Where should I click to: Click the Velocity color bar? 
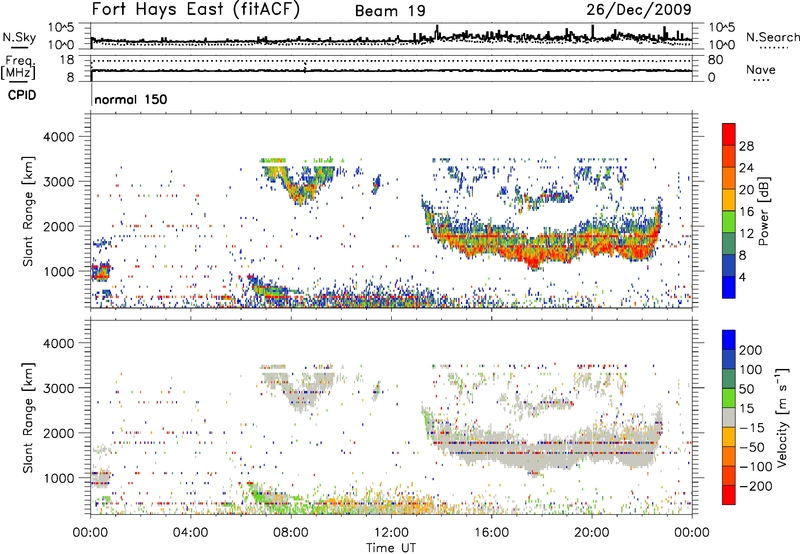[x=729, y=417]
